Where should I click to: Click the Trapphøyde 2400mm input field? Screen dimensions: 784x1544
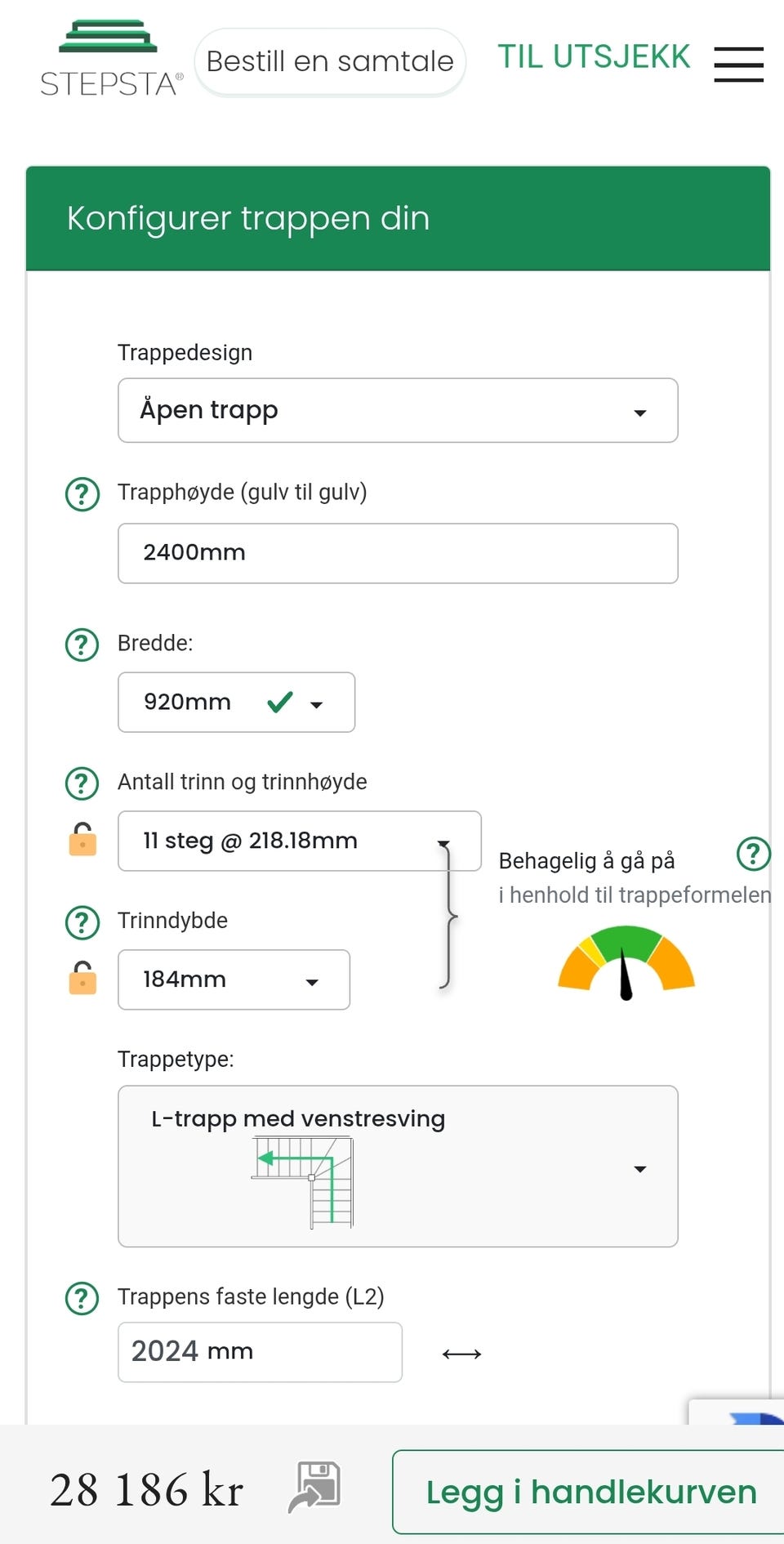[x=398, y=553]
